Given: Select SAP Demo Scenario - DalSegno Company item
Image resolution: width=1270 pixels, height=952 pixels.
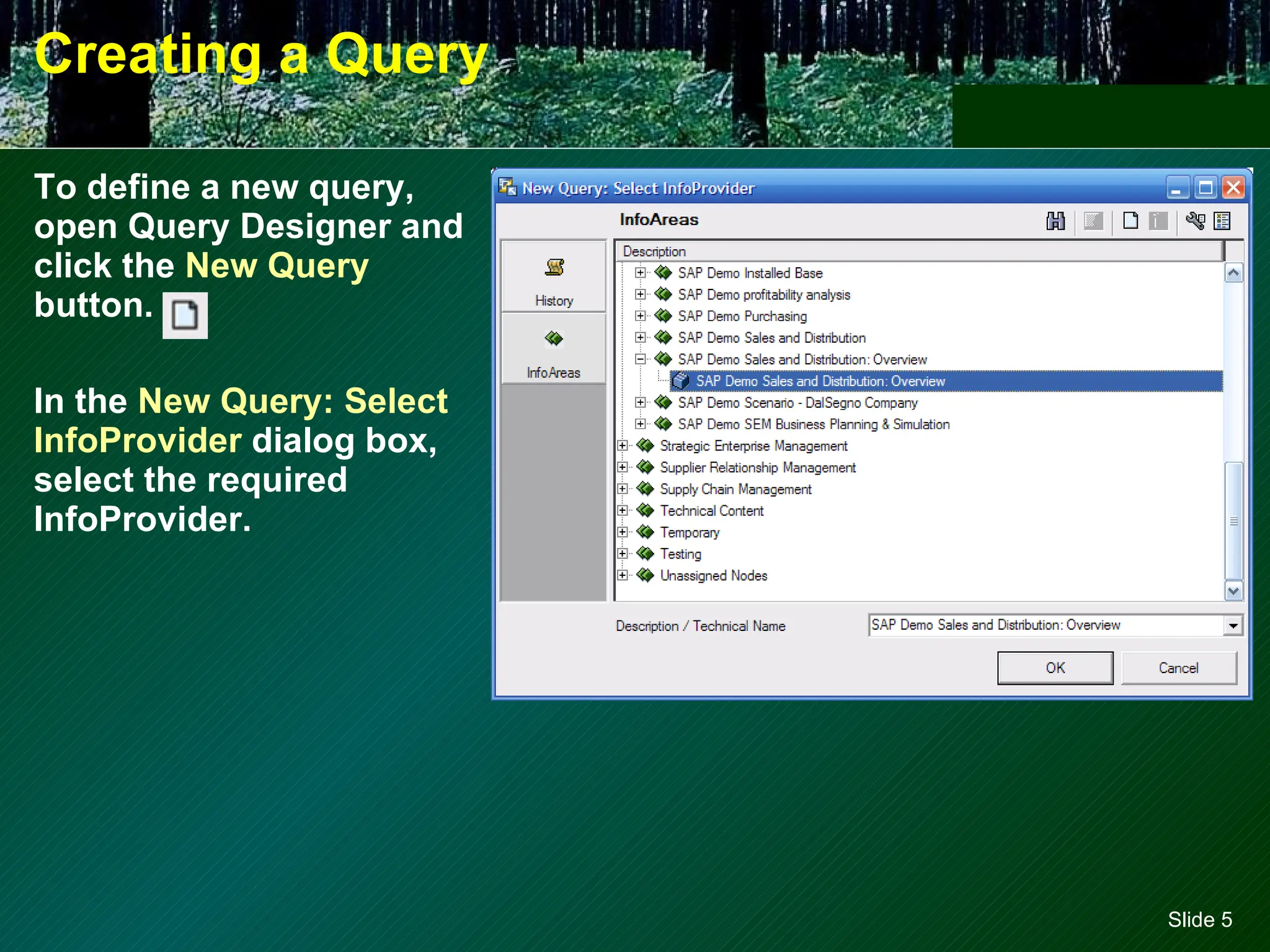Looking at the screenshot, I should pyautogui.click(x=798, y=403).
